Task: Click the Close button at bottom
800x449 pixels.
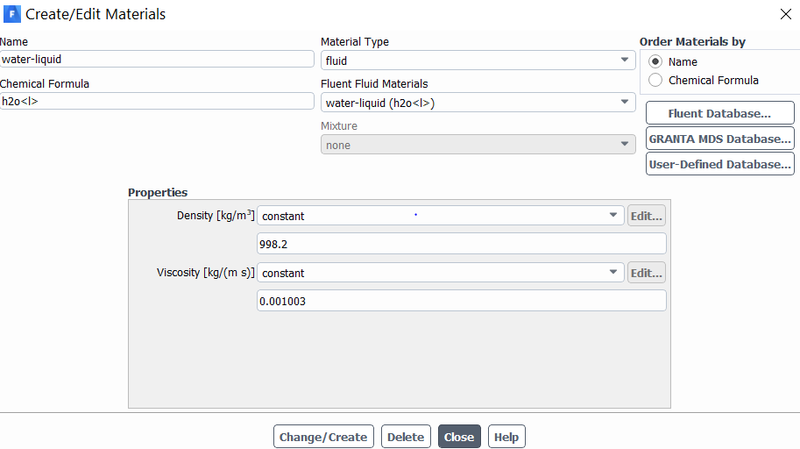Action: 459,437
